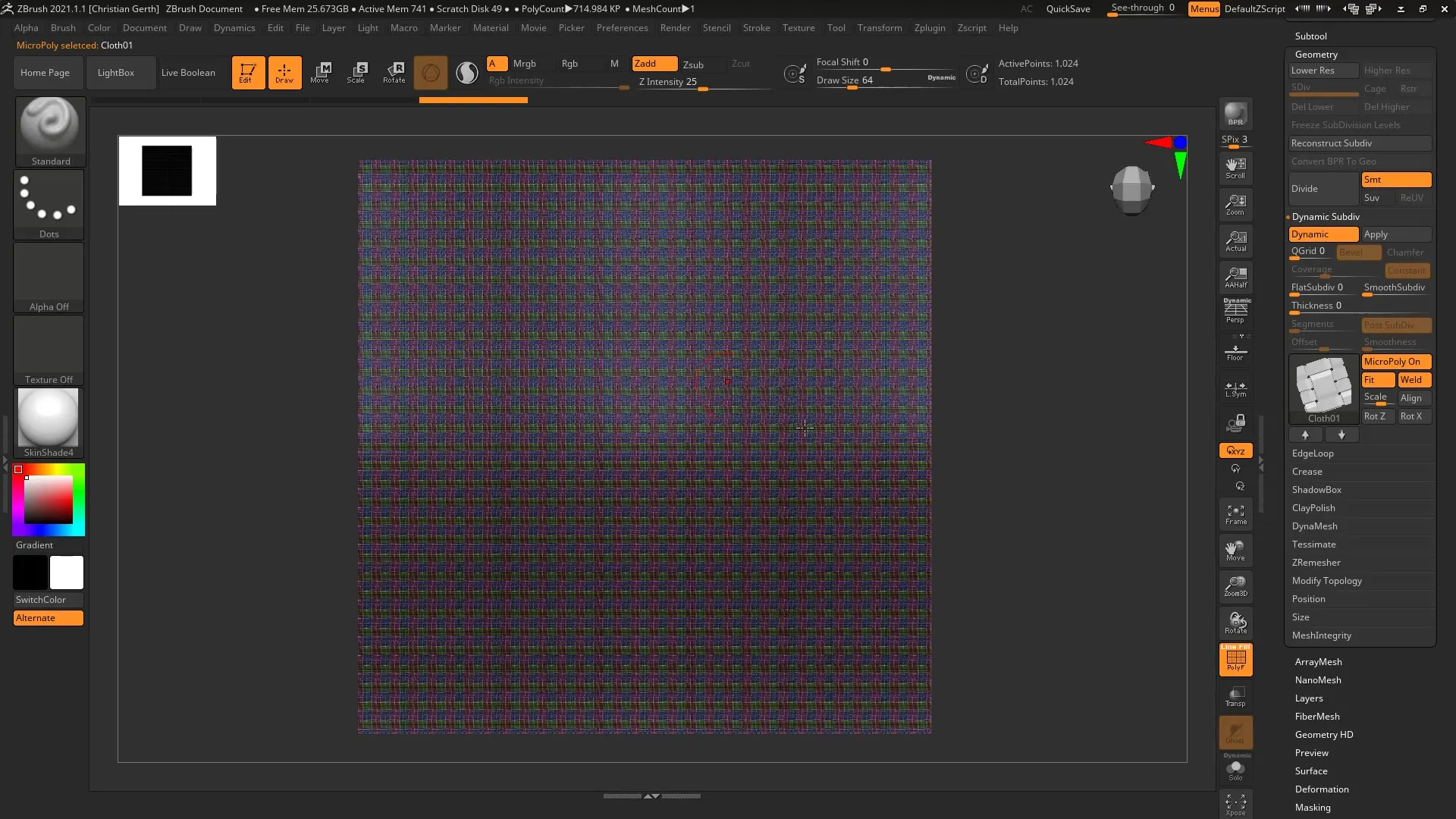Click the Rotate view icon in right shelf

(x=1235, y=623)
